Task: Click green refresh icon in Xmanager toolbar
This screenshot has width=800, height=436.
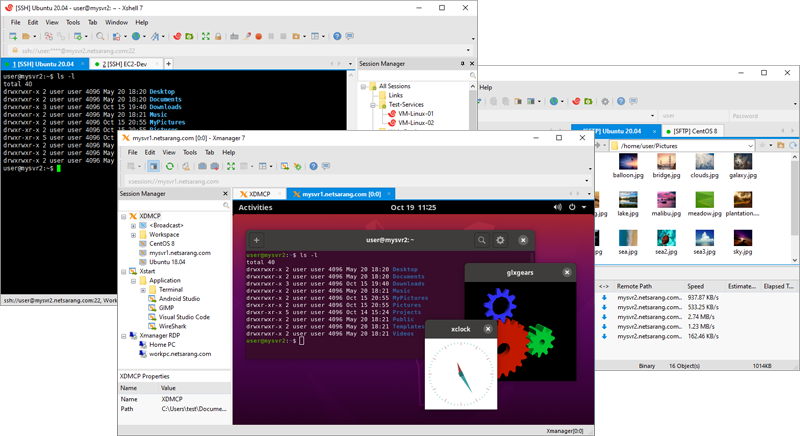Action: click(x=170, y=166)
